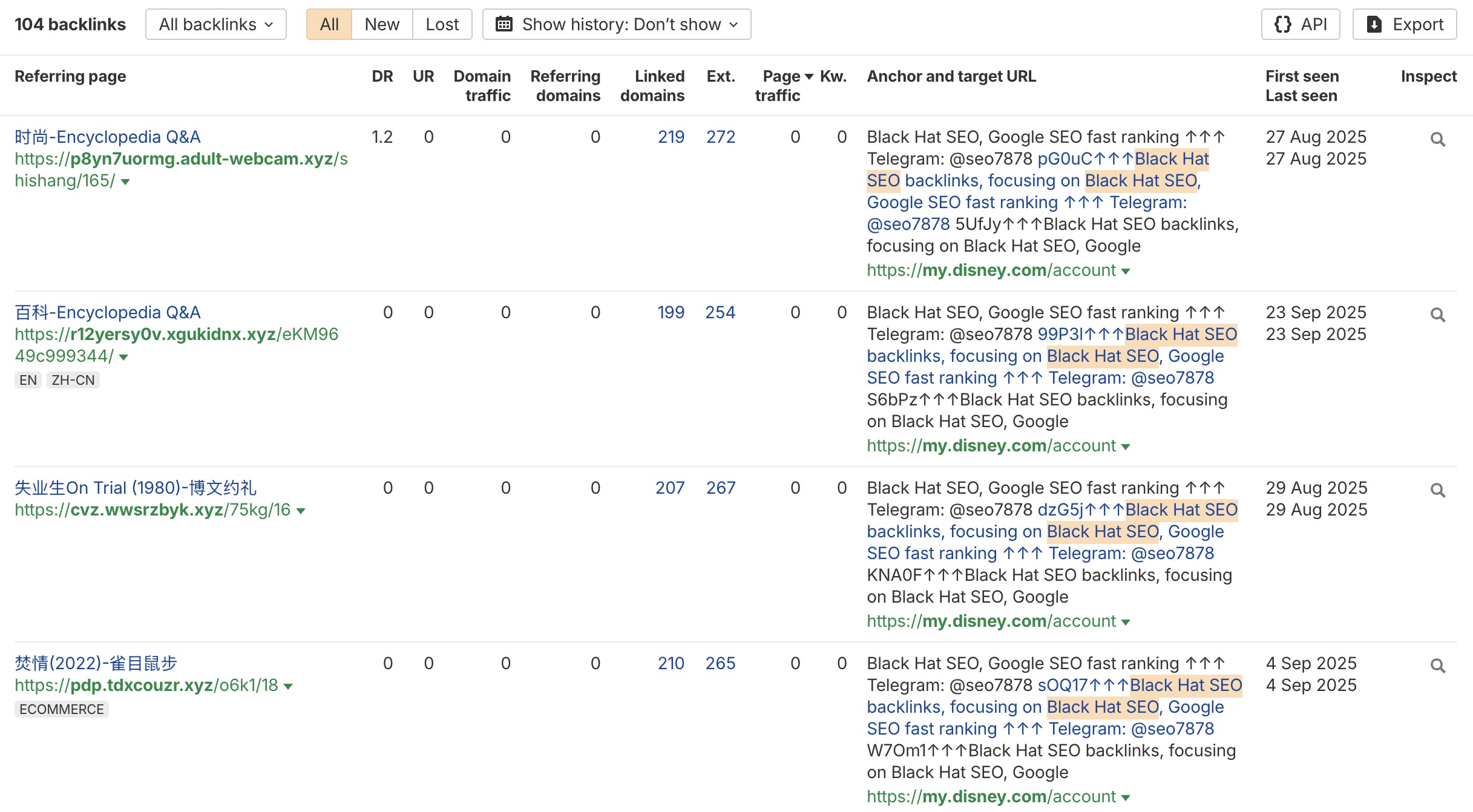The image size is (1473, 812).
Task: Click the magnifier icon for the xgukidnx.xyz row
Action: (1437, 315)
